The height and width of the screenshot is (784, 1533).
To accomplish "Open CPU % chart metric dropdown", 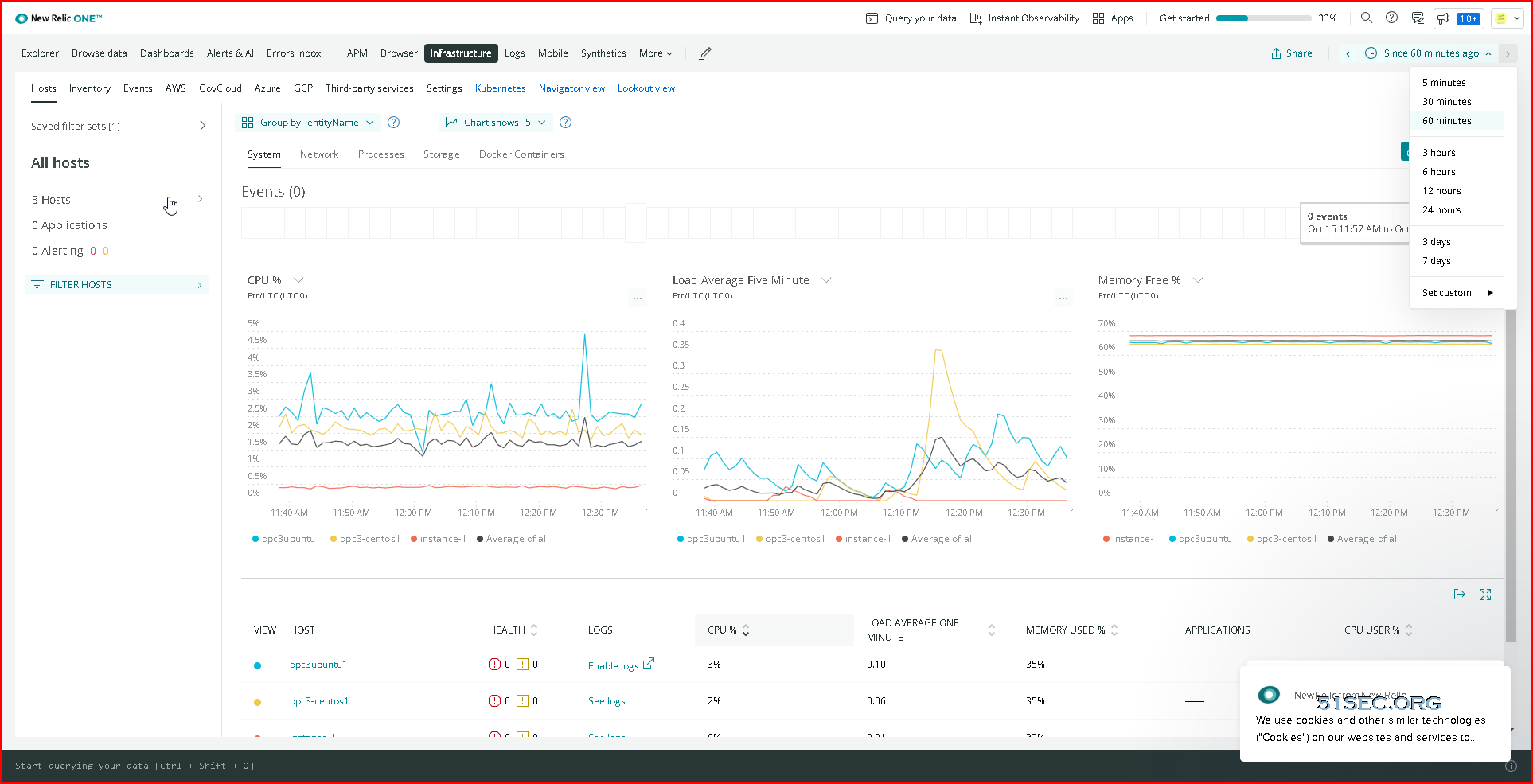I will 298,280.
